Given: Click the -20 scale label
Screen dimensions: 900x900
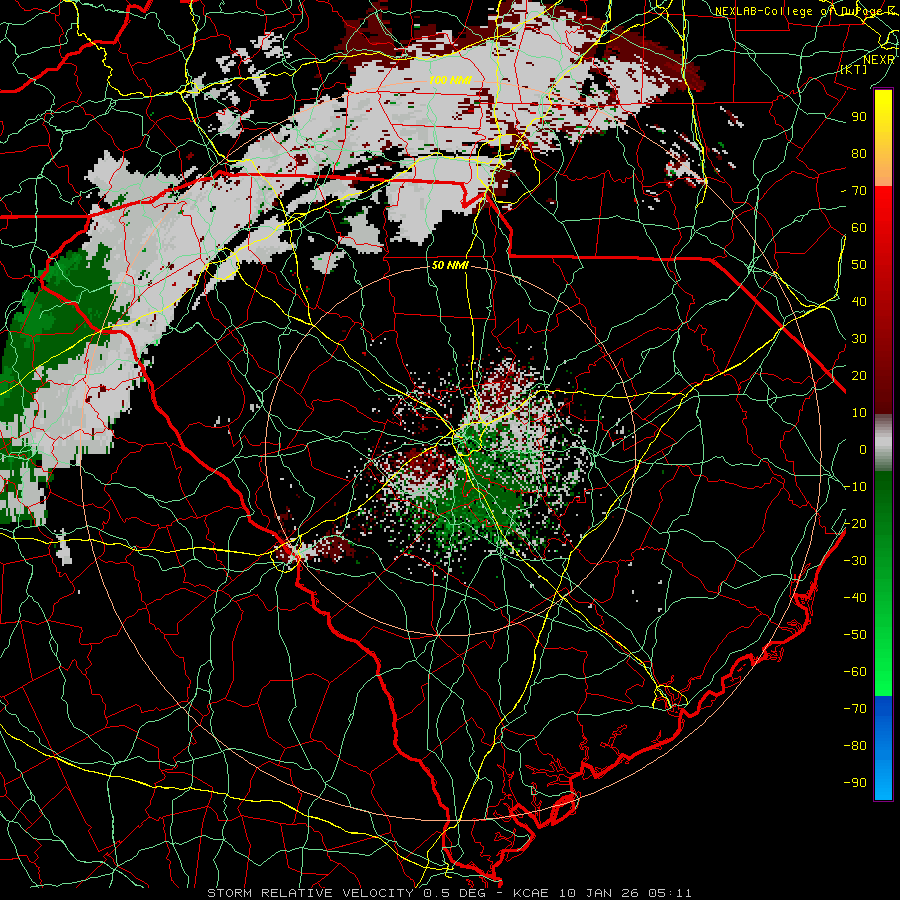Looking at the screenshot, I should pos(855,523).
